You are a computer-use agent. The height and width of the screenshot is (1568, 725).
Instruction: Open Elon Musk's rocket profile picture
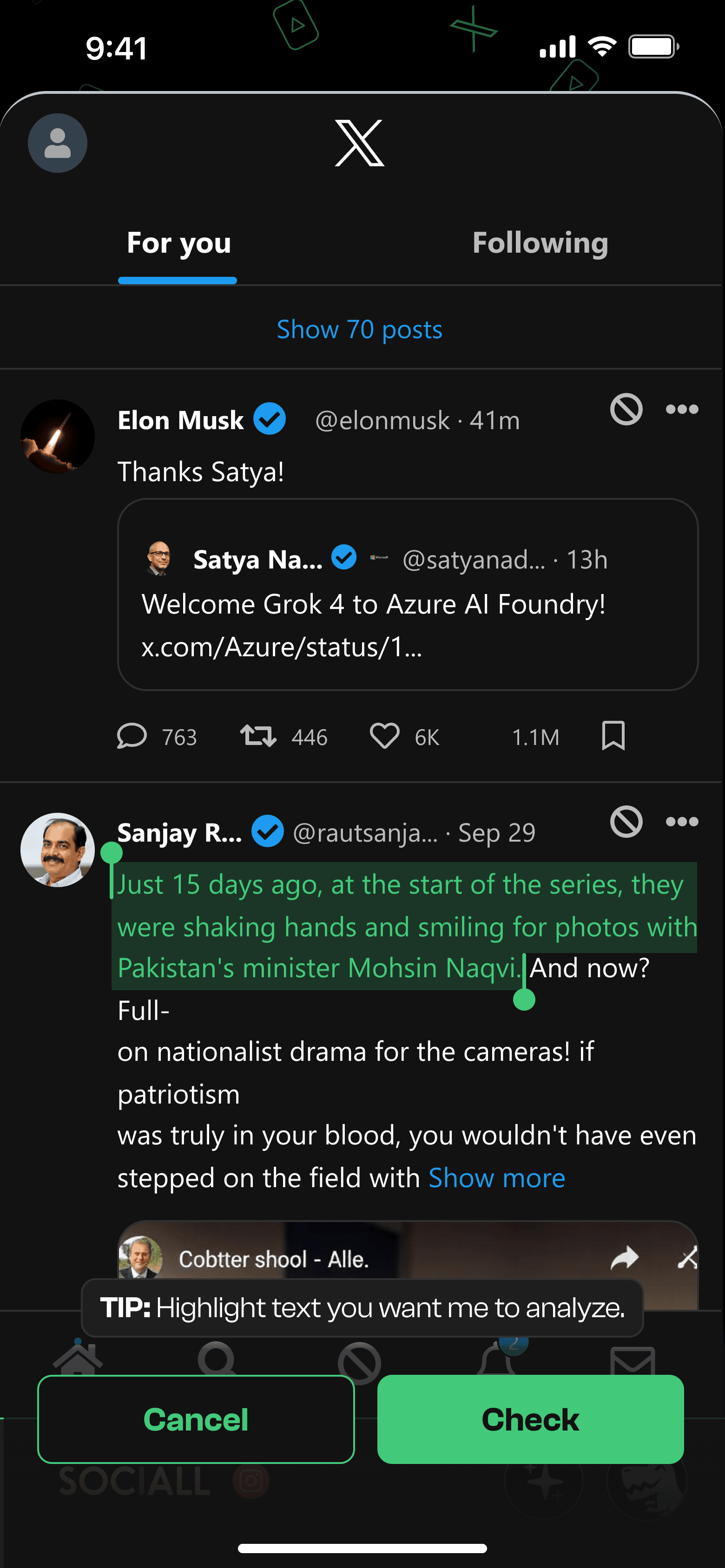coord(57,437)
